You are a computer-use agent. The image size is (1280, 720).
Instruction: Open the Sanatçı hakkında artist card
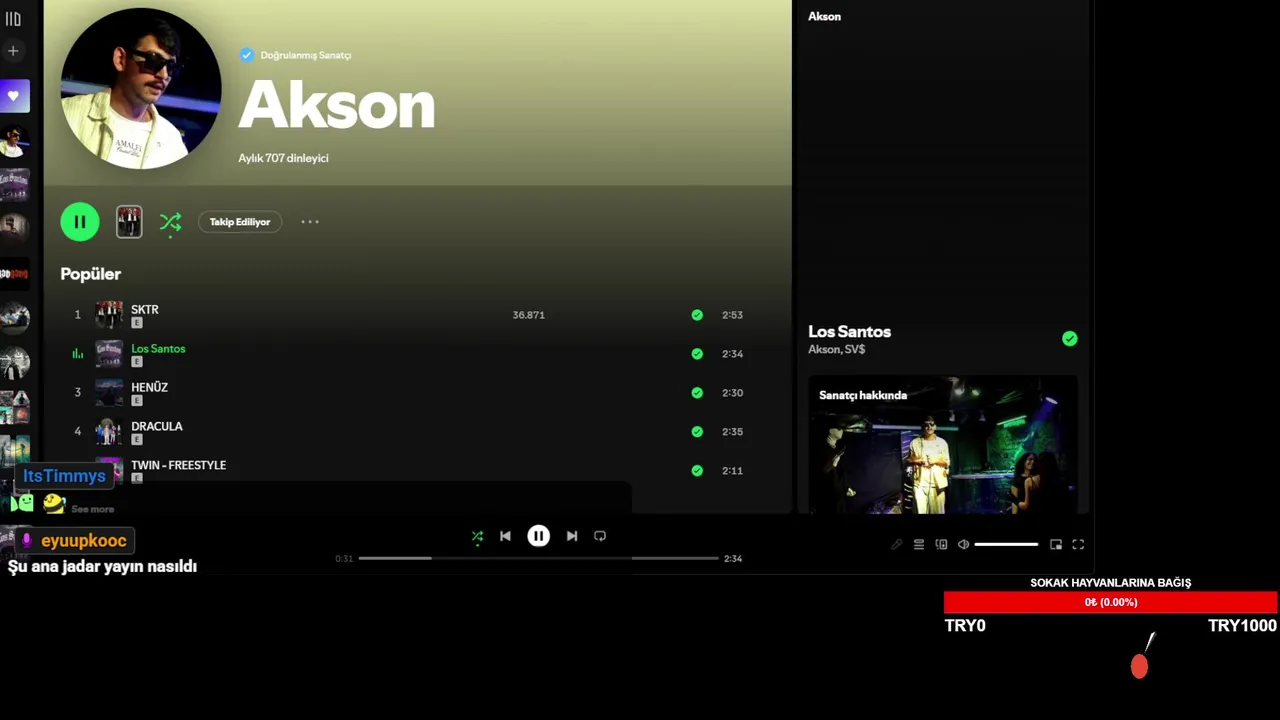943,445
